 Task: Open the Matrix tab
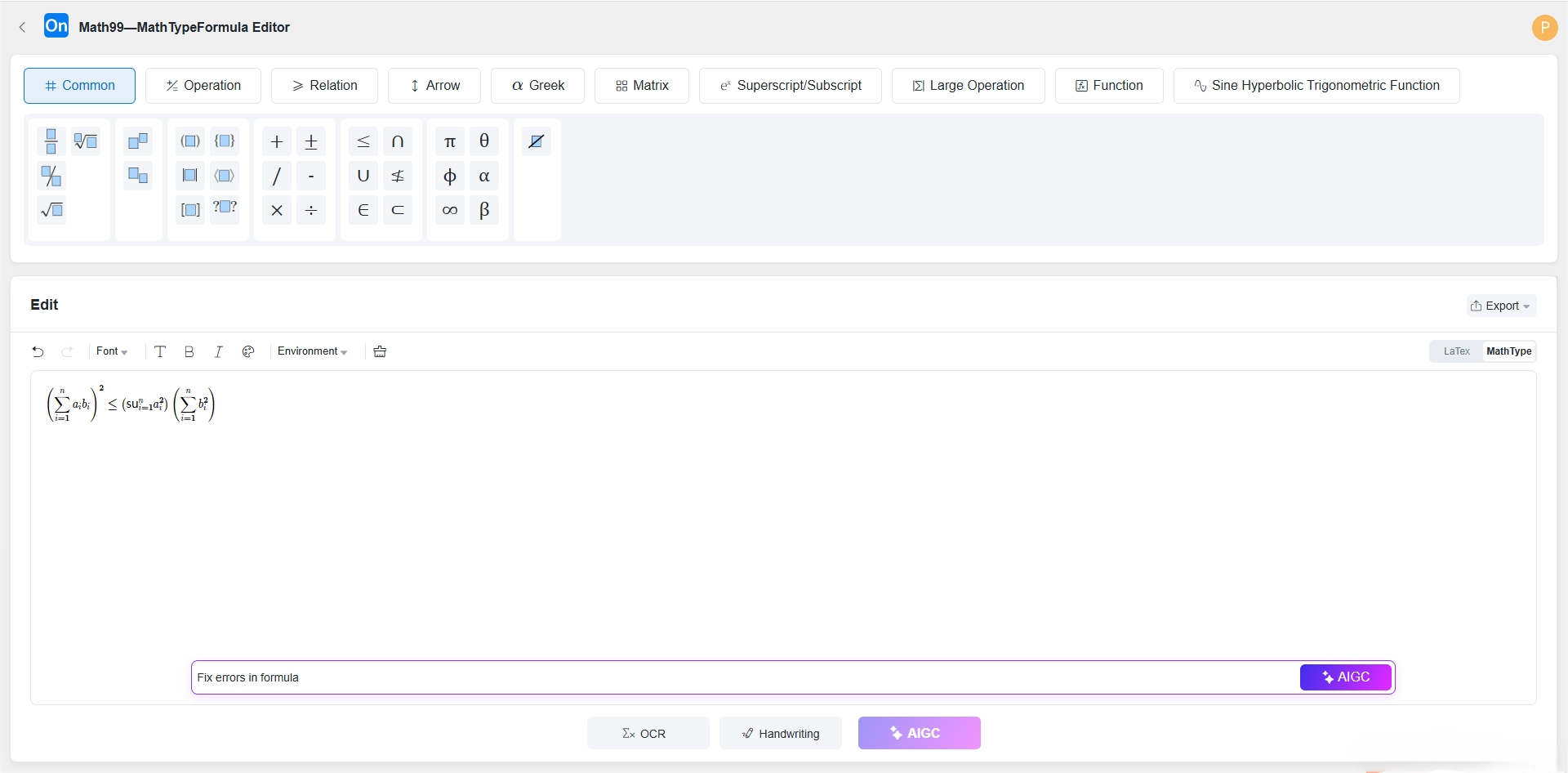point(642,86)
